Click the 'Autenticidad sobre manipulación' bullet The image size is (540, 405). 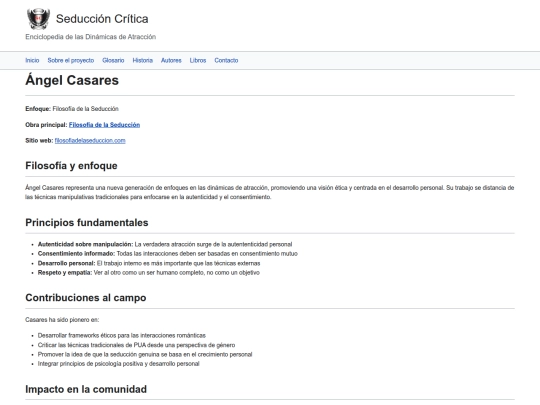pyautogui.click(x=165, y=244)
